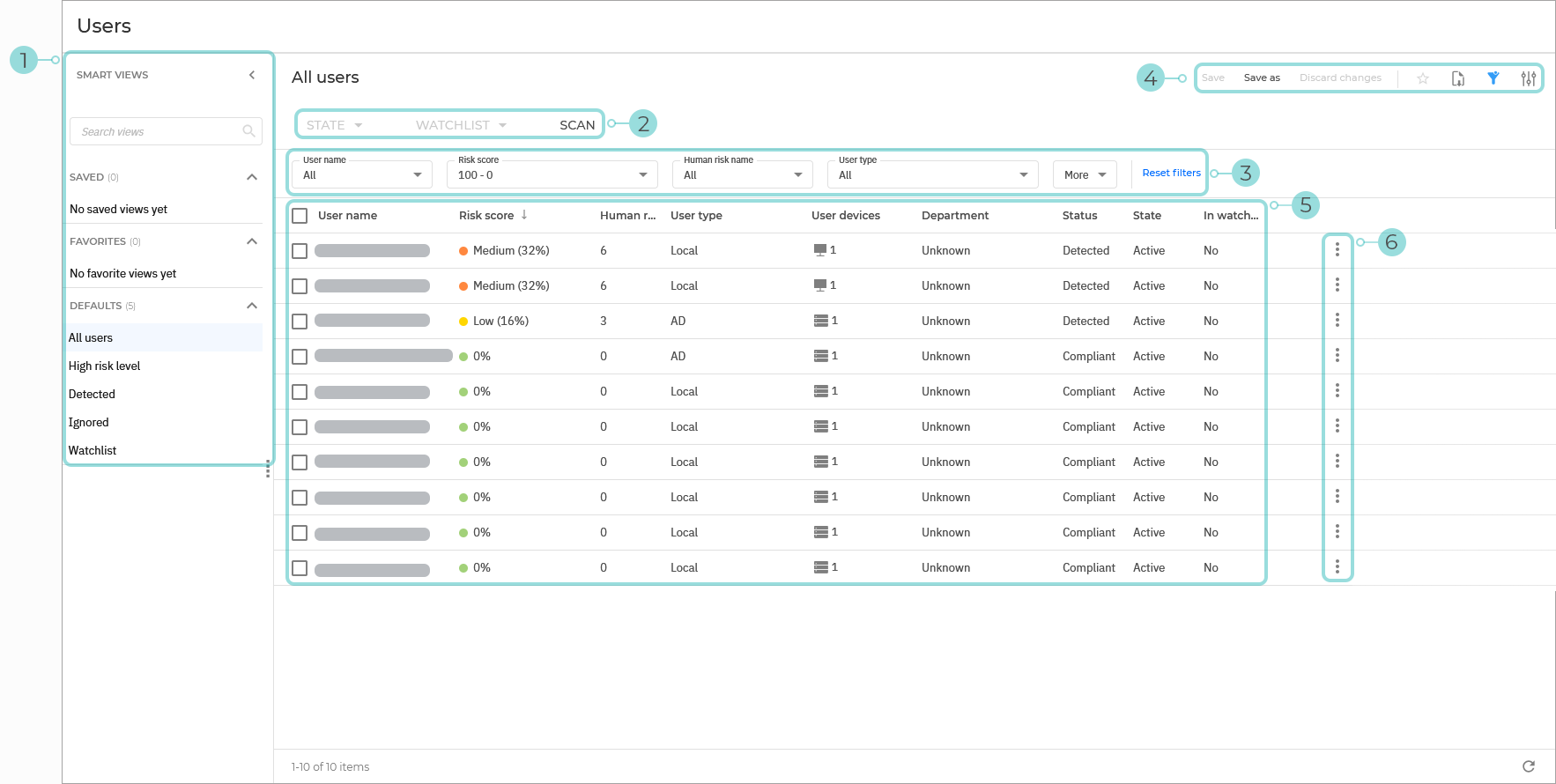Open the Watchlist action dropdown
The width and height of the screenshot is (1556, 784).
click(x=461, y=125)
